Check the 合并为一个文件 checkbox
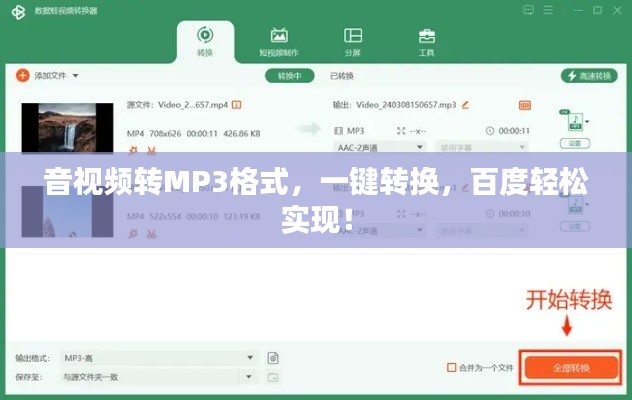This screenshot has width=632, height=400. click(451, 367)
